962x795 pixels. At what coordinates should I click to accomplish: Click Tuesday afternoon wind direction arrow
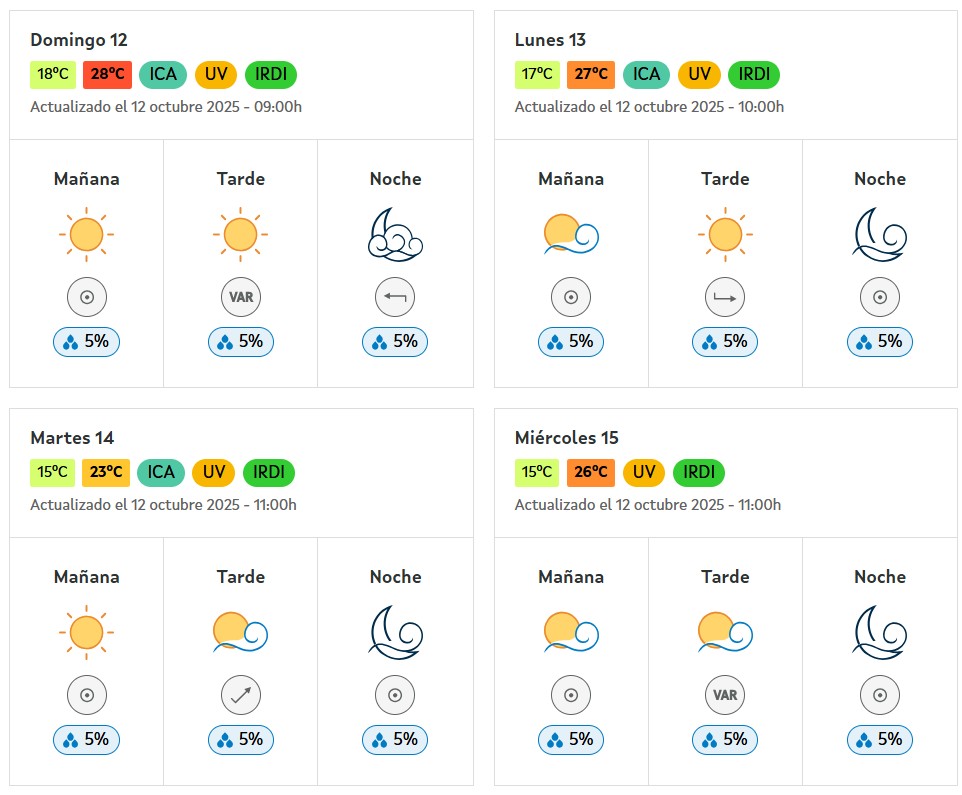pyautogui.click(x=240, y=695)
